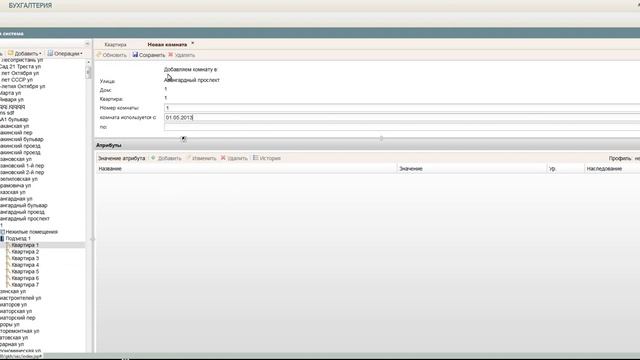The width and height of the screenshot is (640, 360).
Task: Collapse the left tree panel with the top arrow
Action: click(x=87, y=44)
